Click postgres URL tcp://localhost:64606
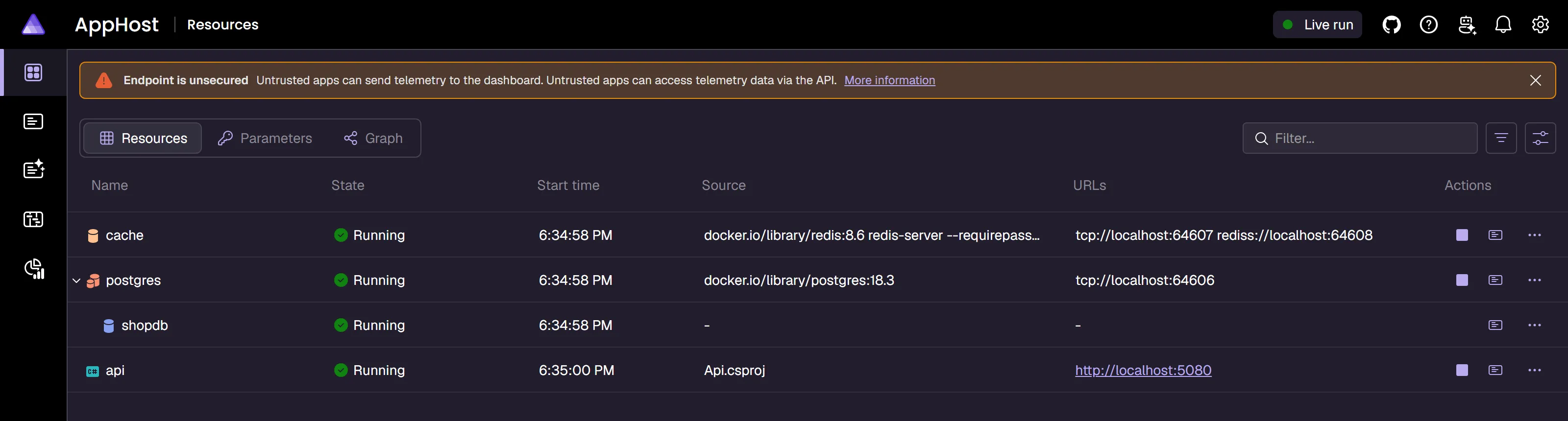 click(x=1144, y=281)
